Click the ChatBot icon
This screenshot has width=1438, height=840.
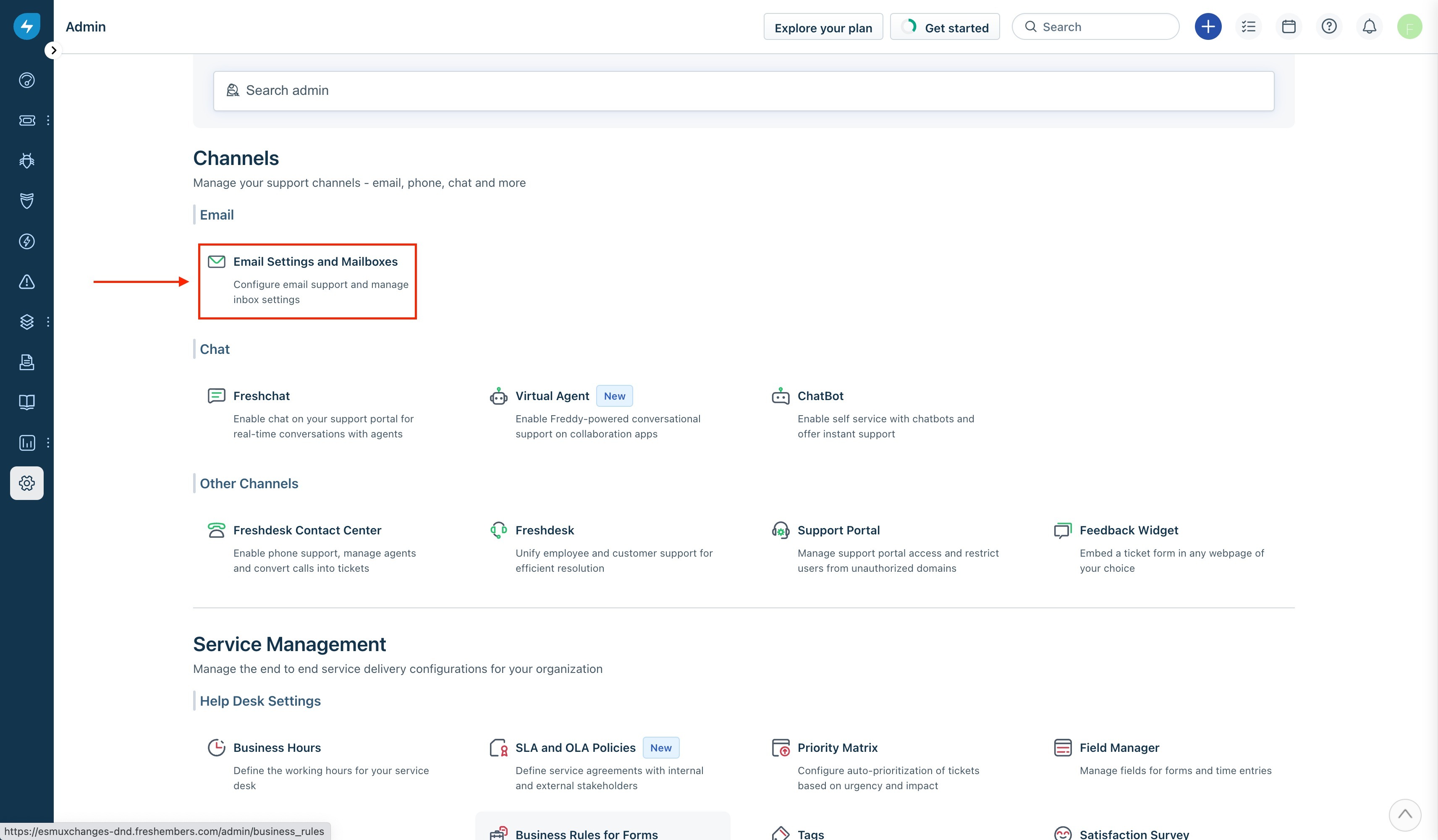click(780, 396)
